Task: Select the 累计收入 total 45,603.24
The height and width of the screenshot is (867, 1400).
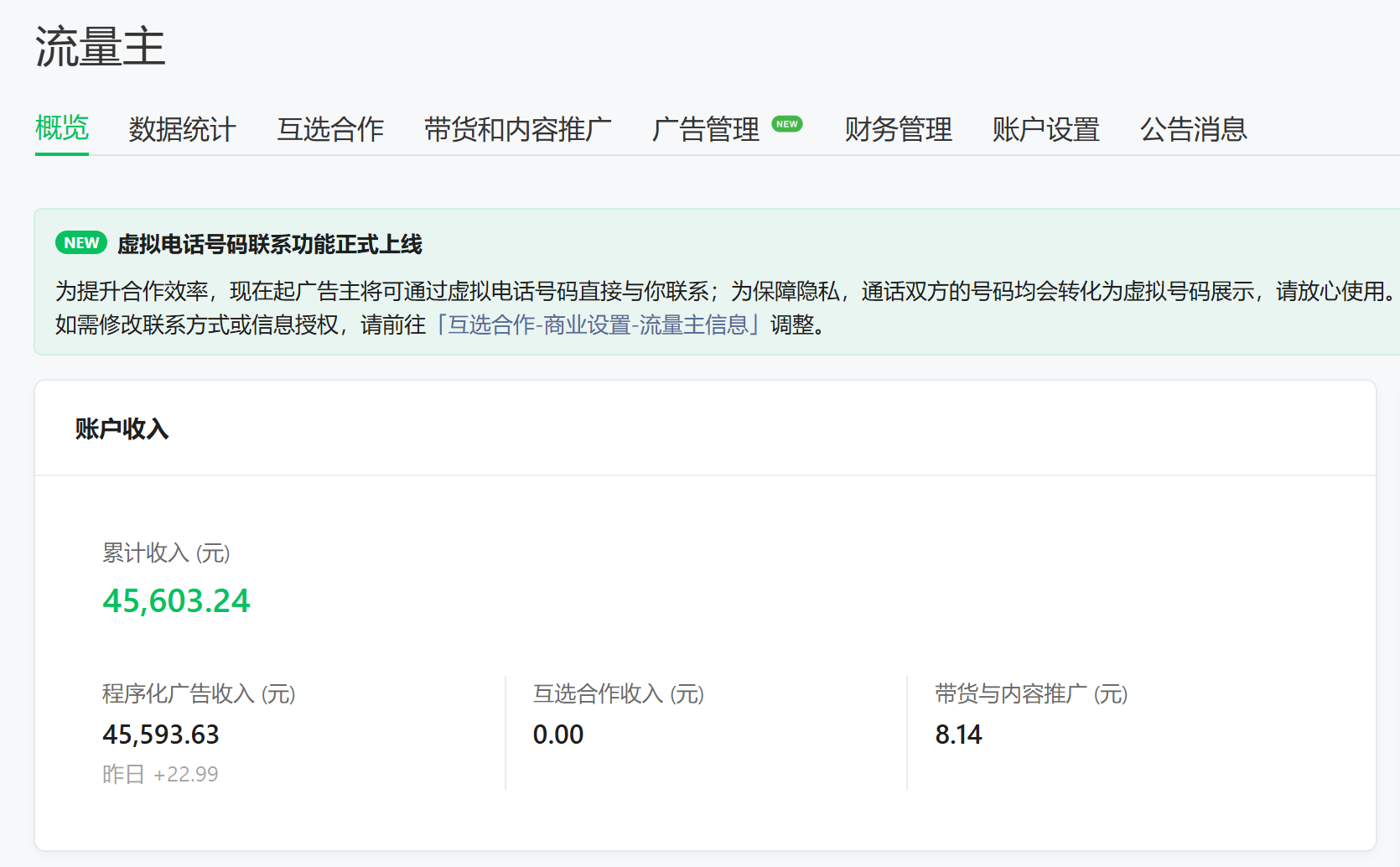Action: (x=176, y=601)
